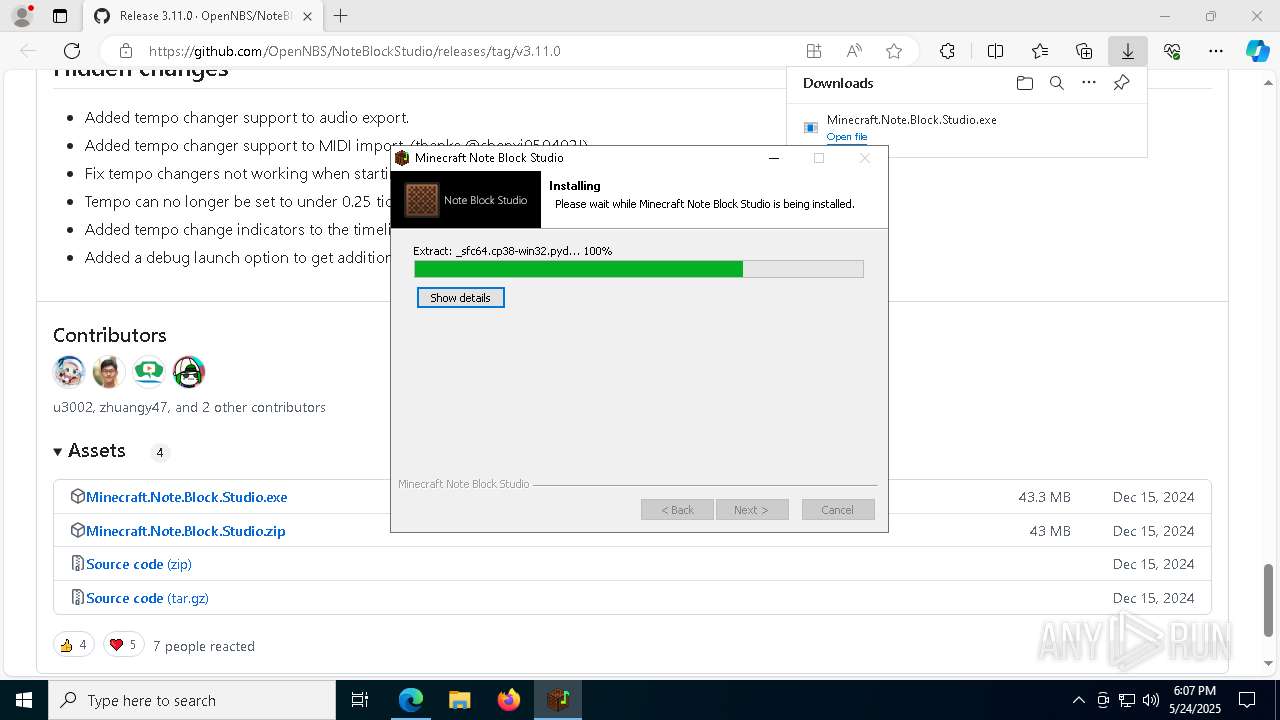Open Edge settings and more menu
This screenshot has height=720, width=1280.
1216,51
